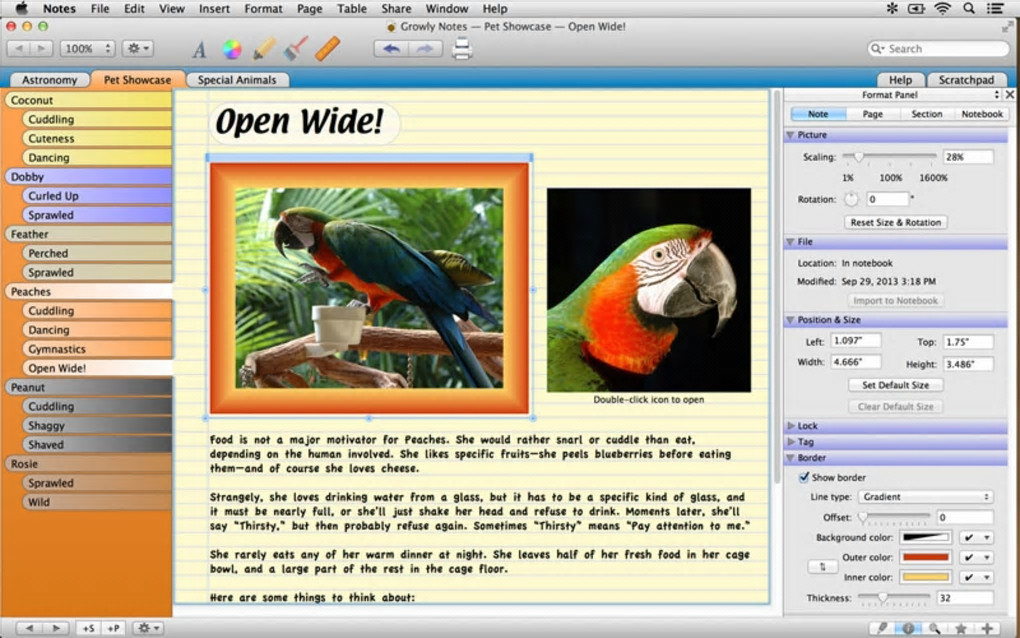Click the Wi-Fi icon in menu bar
The width and height of the screenshot is (1020, 638).
(942, 8)
